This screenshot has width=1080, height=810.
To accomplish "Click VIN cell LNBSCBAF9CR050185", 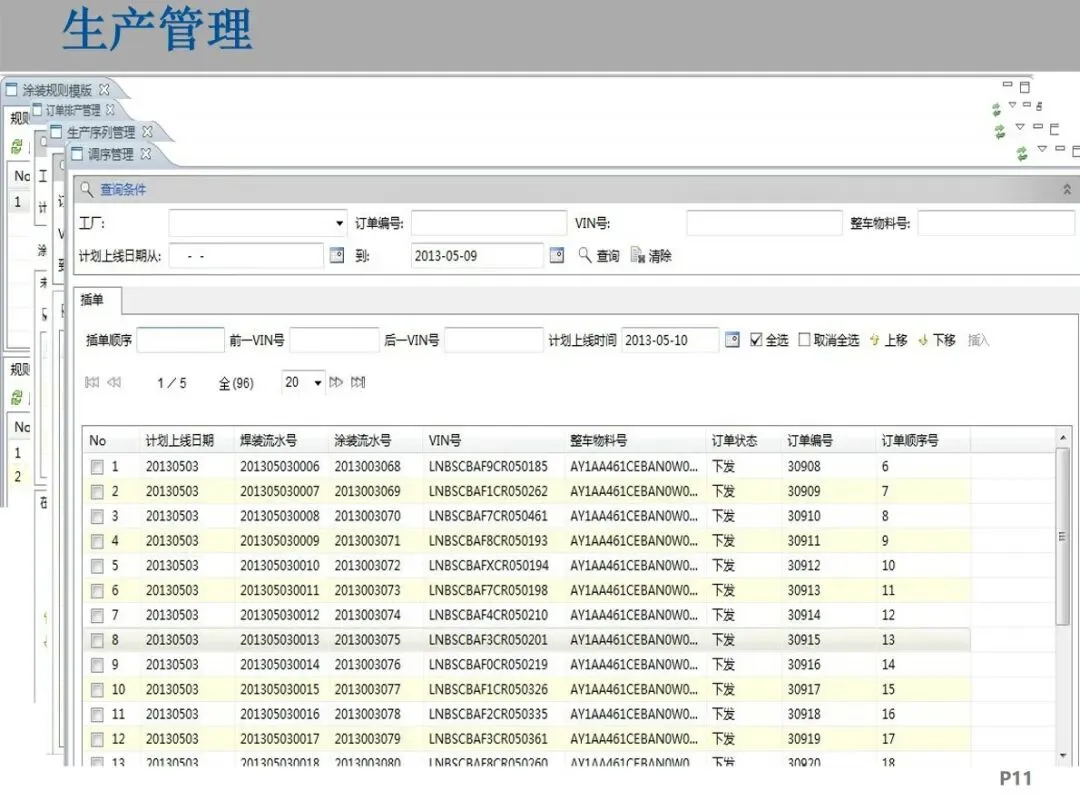I will (x=488, y=467).
